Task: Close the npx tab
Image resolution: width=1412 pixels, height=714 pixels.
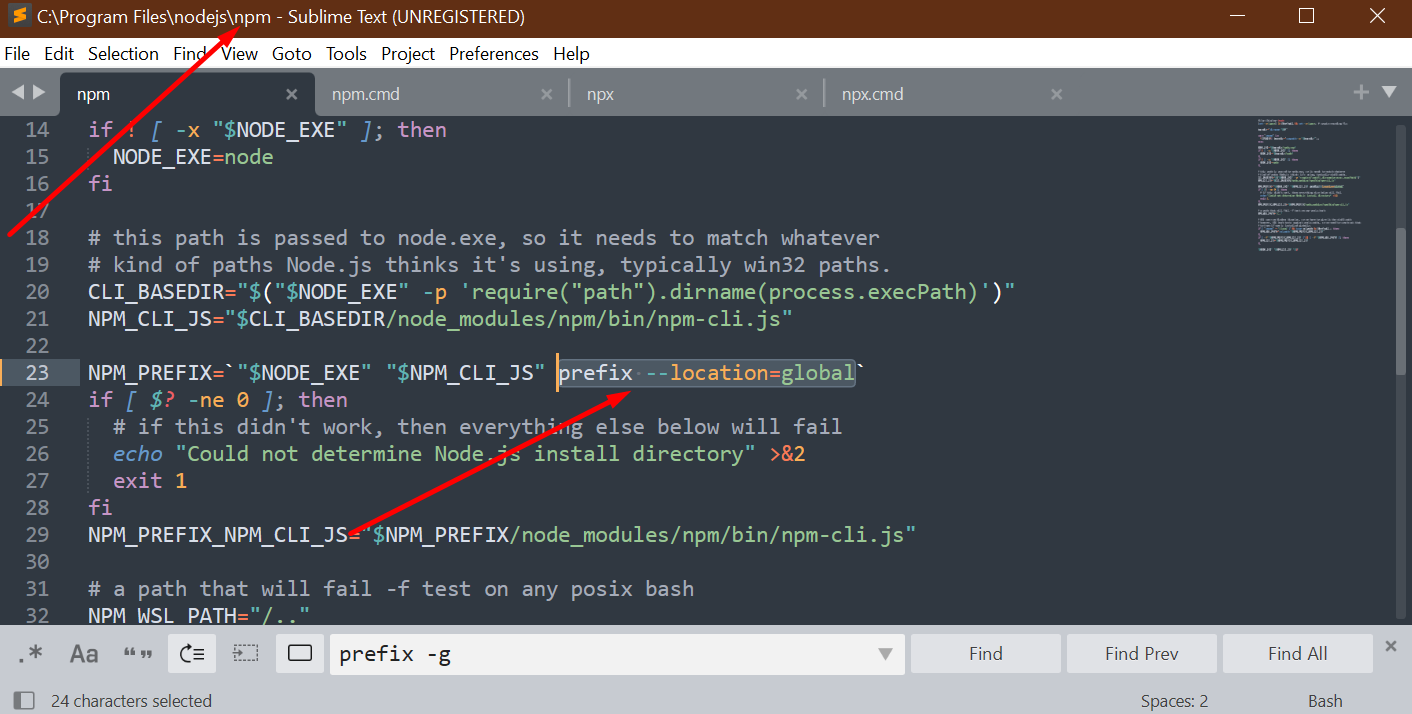Action: 802,94
